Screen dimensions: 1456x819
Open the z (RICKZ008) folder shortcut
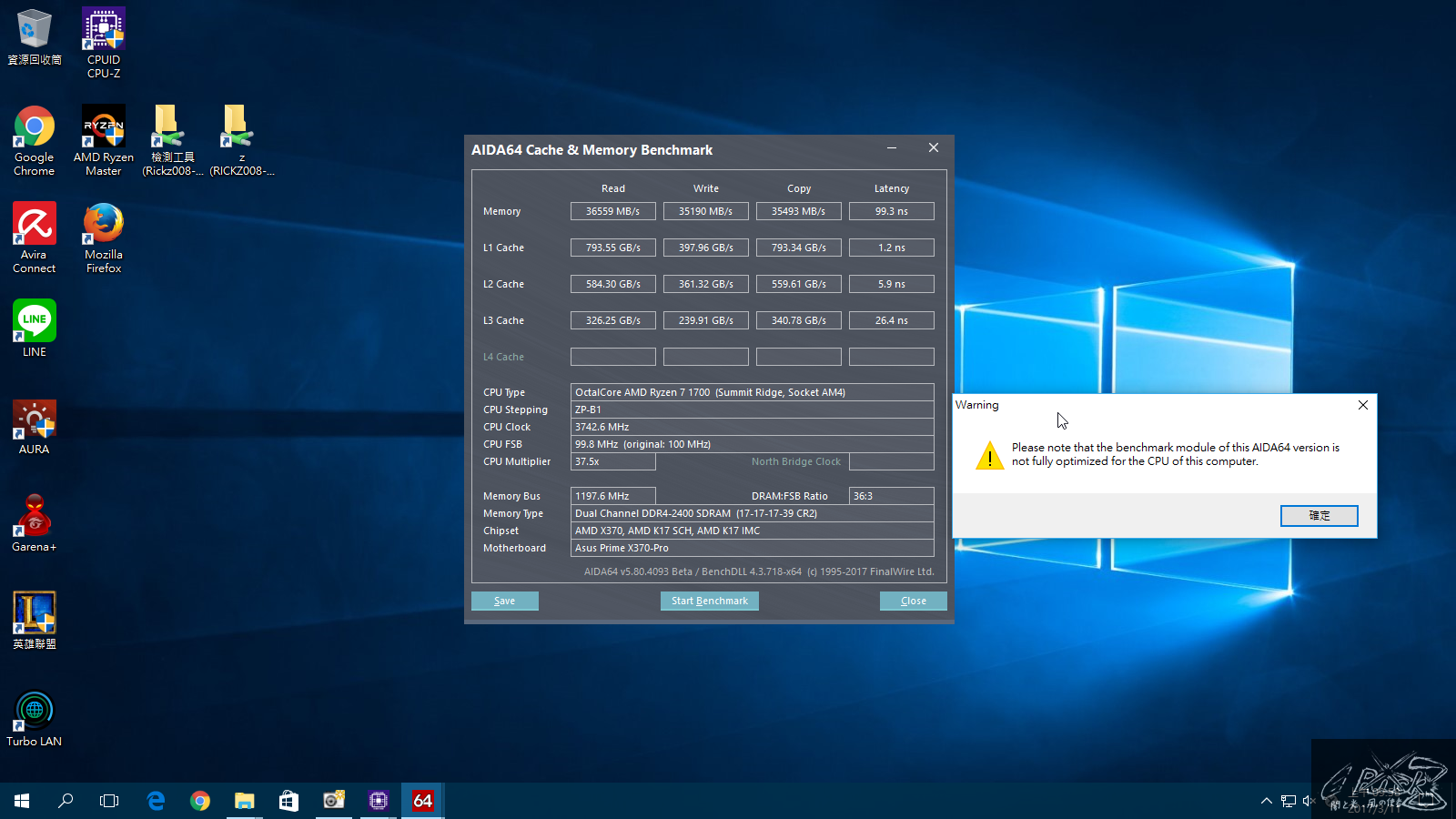click(x=242, y=141)
